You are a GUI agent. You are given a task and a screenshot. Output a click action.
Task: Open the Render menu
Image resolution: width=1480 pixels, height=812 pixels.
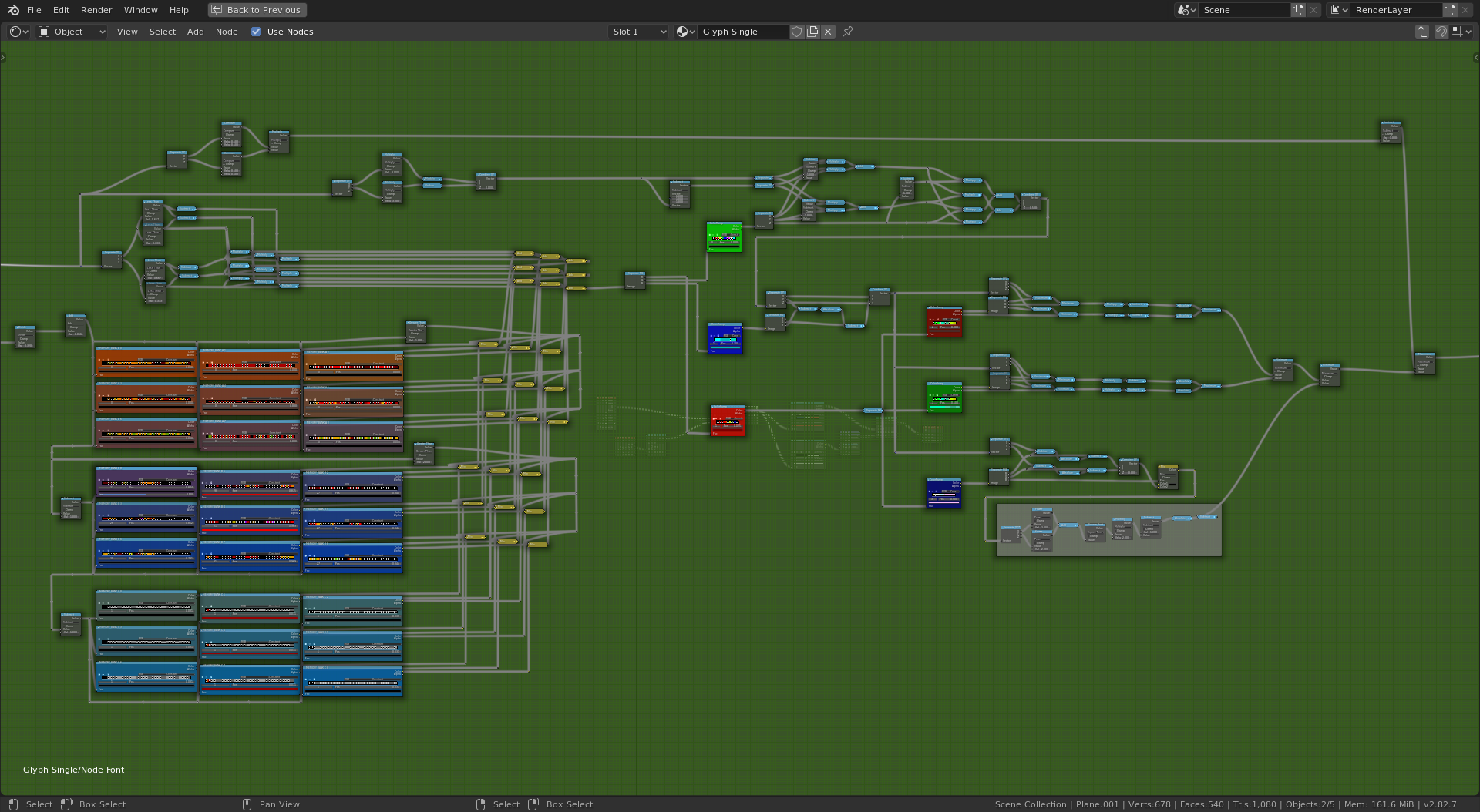(x=96, y=10)
